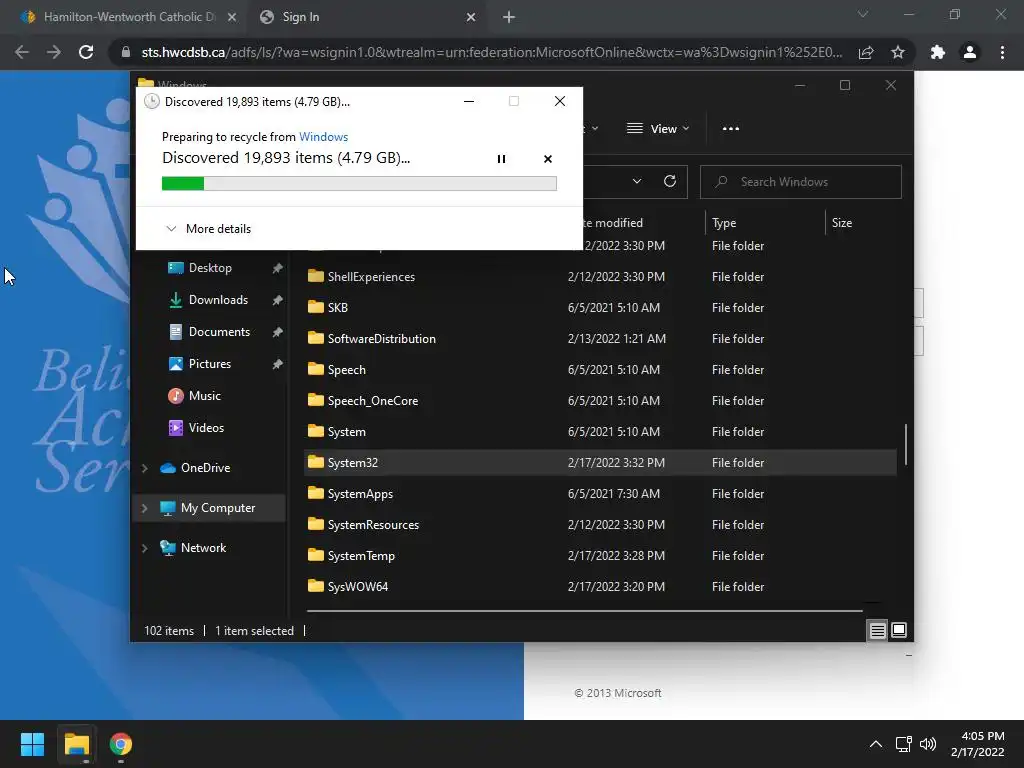Open the See more ellipsis menu
Image resolution: width=1024 pixels, height=768 pixels.
731,129
